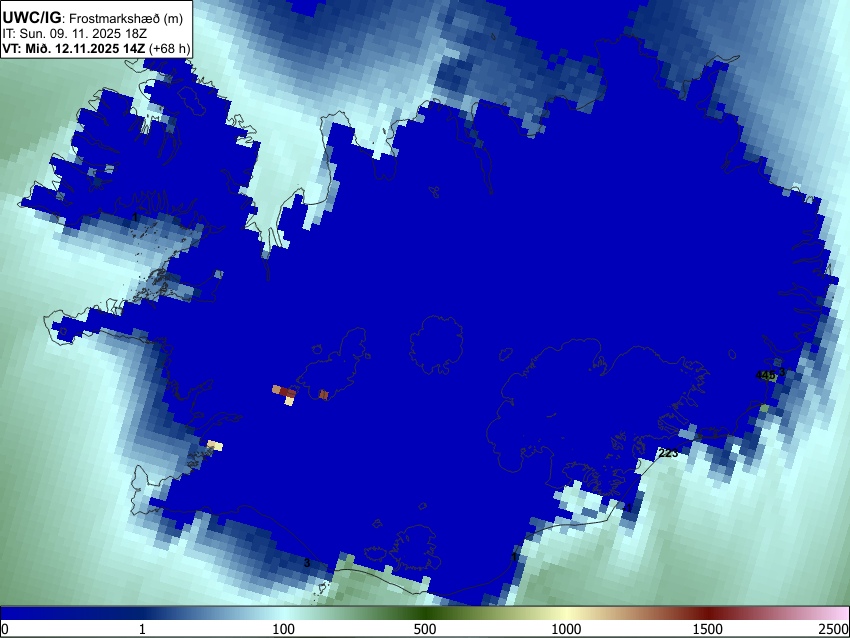Click the "1000" label on the color scale
This screenshot has width=850, height=638.
[566, 629]
